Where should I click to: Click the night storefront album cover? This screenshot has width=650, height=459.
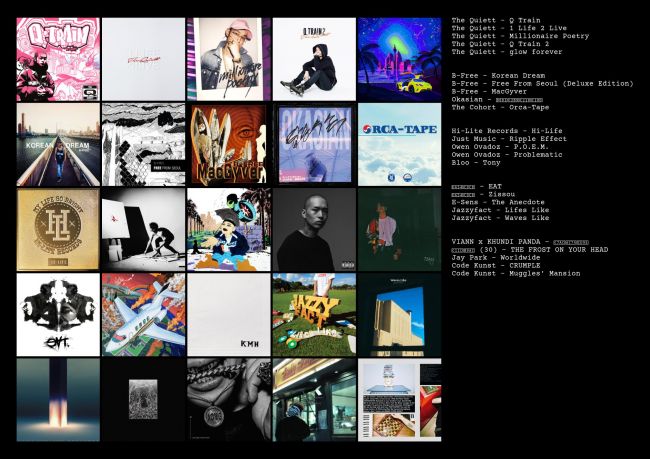tap(314, 400)
